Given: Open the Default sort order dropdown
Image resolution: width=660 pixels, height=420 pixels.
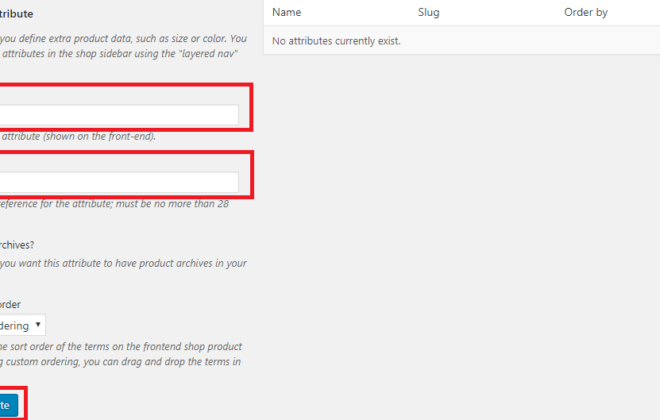Looking at the screenshot, I should tap(22, 325).
